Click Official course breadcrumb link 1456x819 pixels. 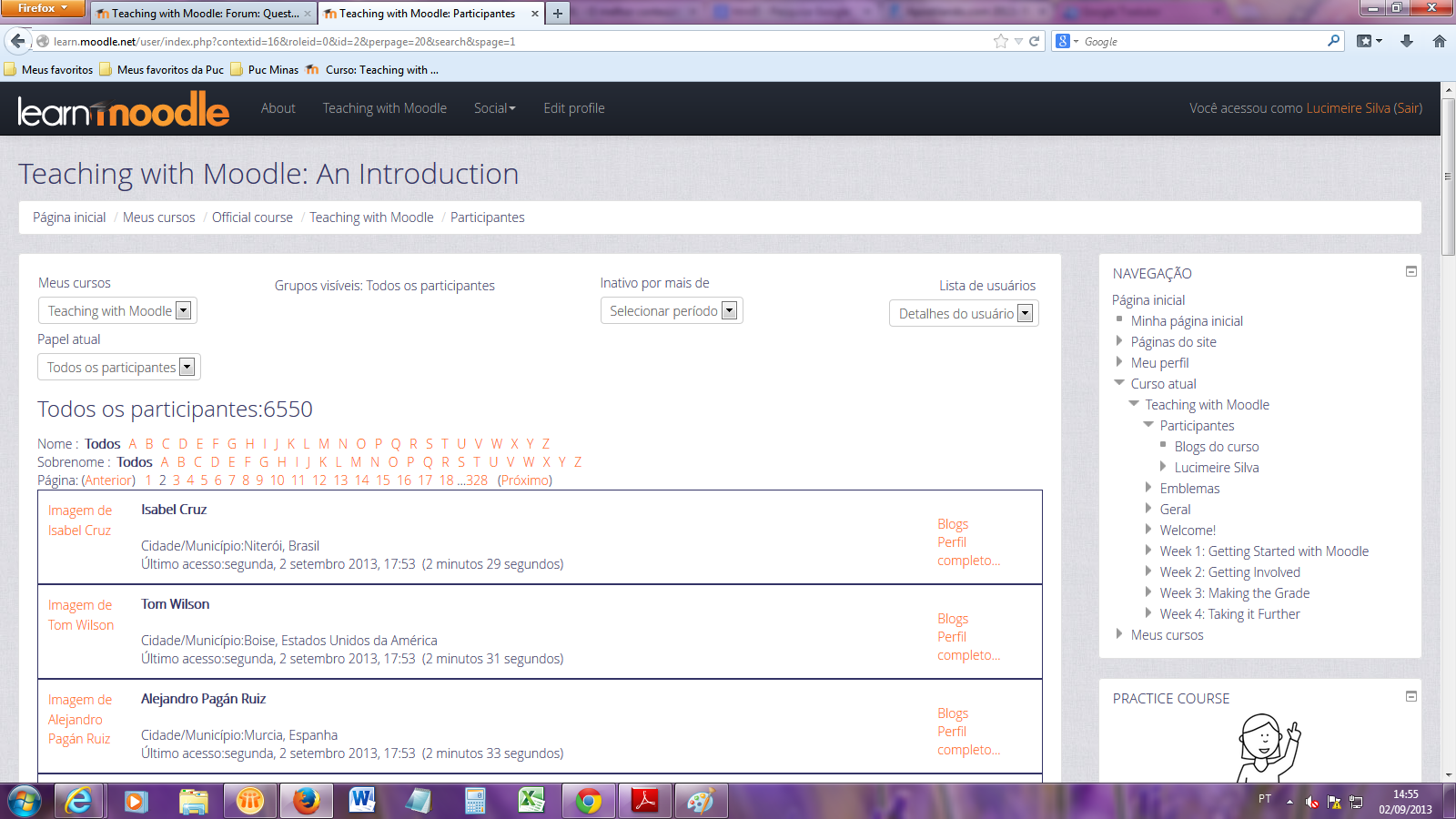[252, 217]
